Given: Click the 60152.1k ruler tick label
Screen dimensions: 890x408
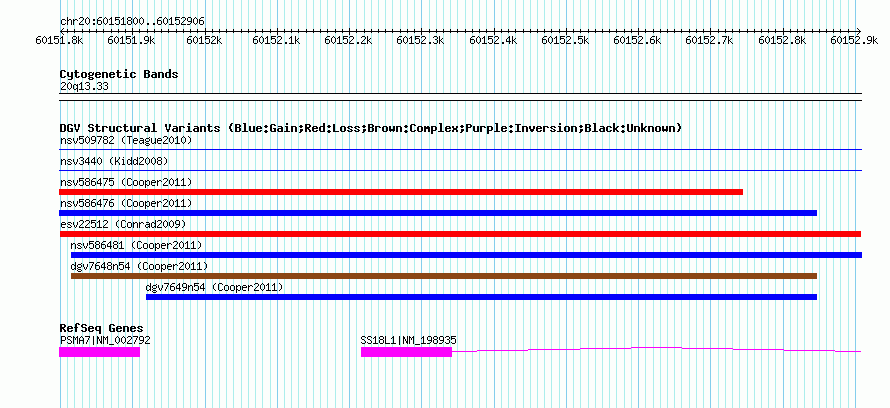Looking at the screenshot, I should coord(276,40).
